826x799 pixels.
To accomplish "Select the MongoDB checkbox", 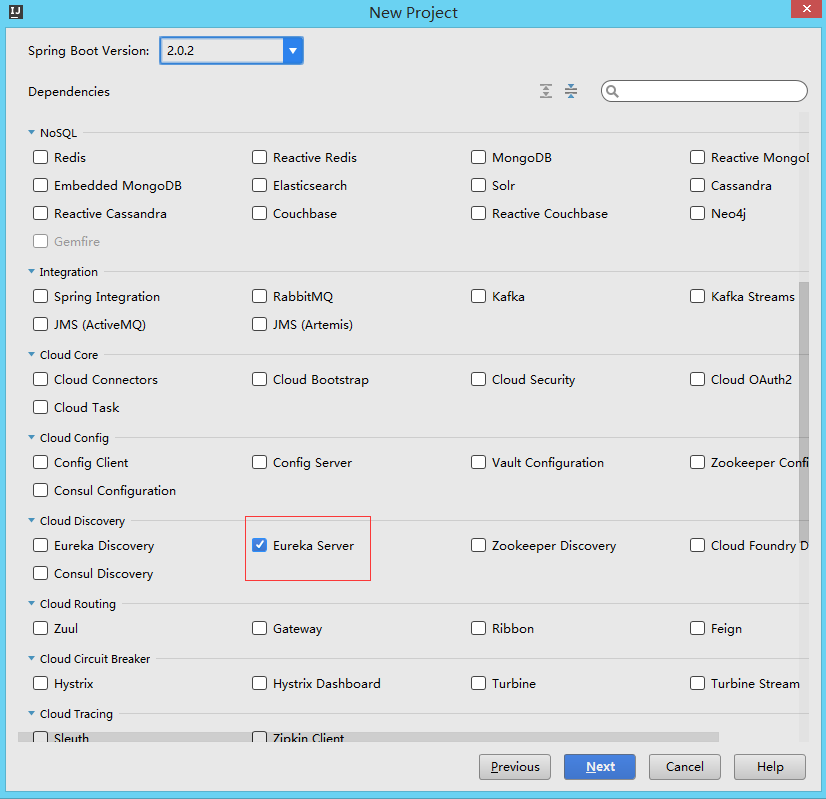I will (x=478, y=157).
